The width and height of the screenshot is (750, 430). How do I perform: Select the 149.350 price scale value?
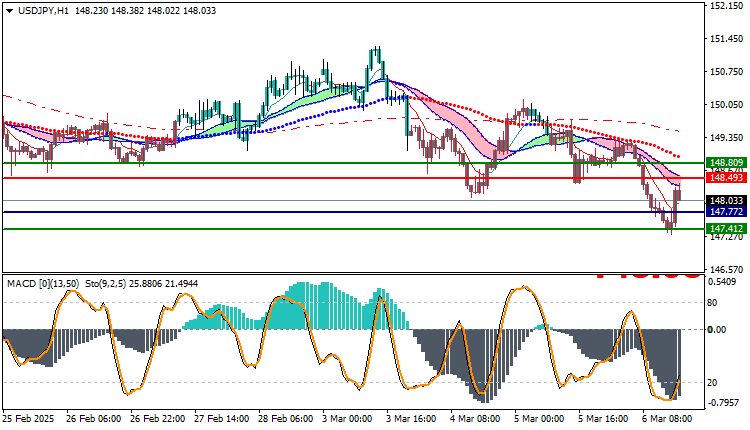tap(727, 138)
